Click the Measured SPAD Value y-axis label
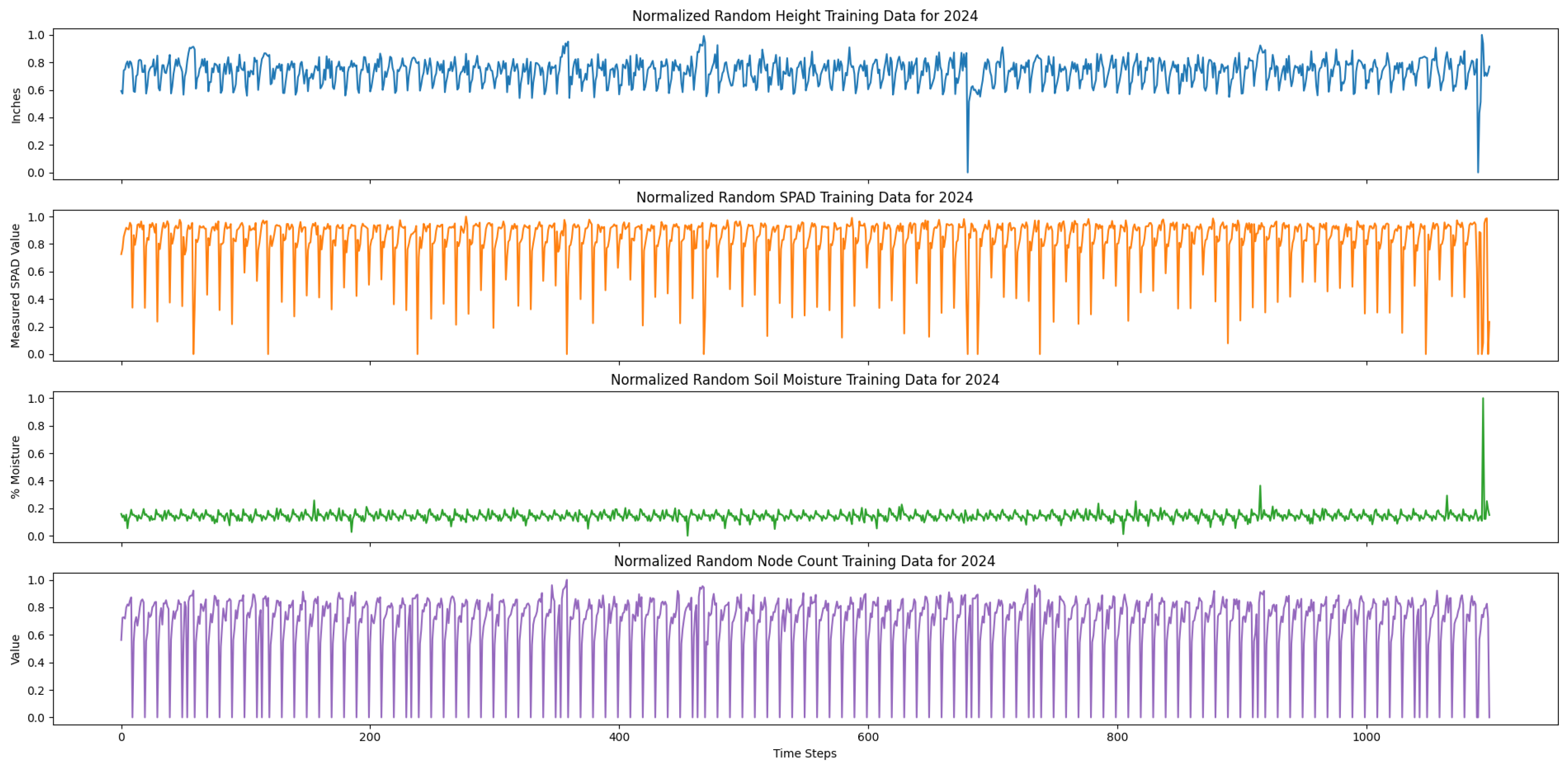The width and height of the screenshot is (1568, 767). point(16,286)
